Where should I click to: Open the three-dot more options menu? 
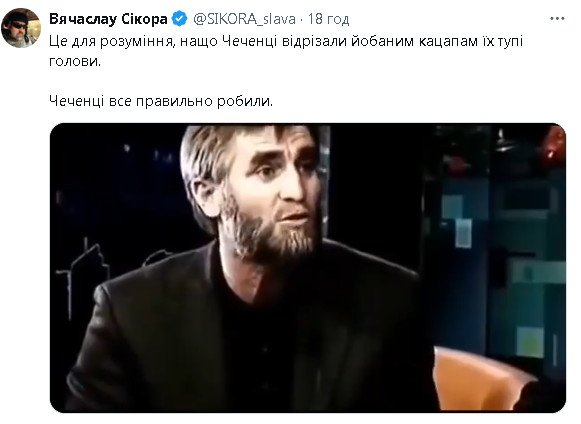557,19
